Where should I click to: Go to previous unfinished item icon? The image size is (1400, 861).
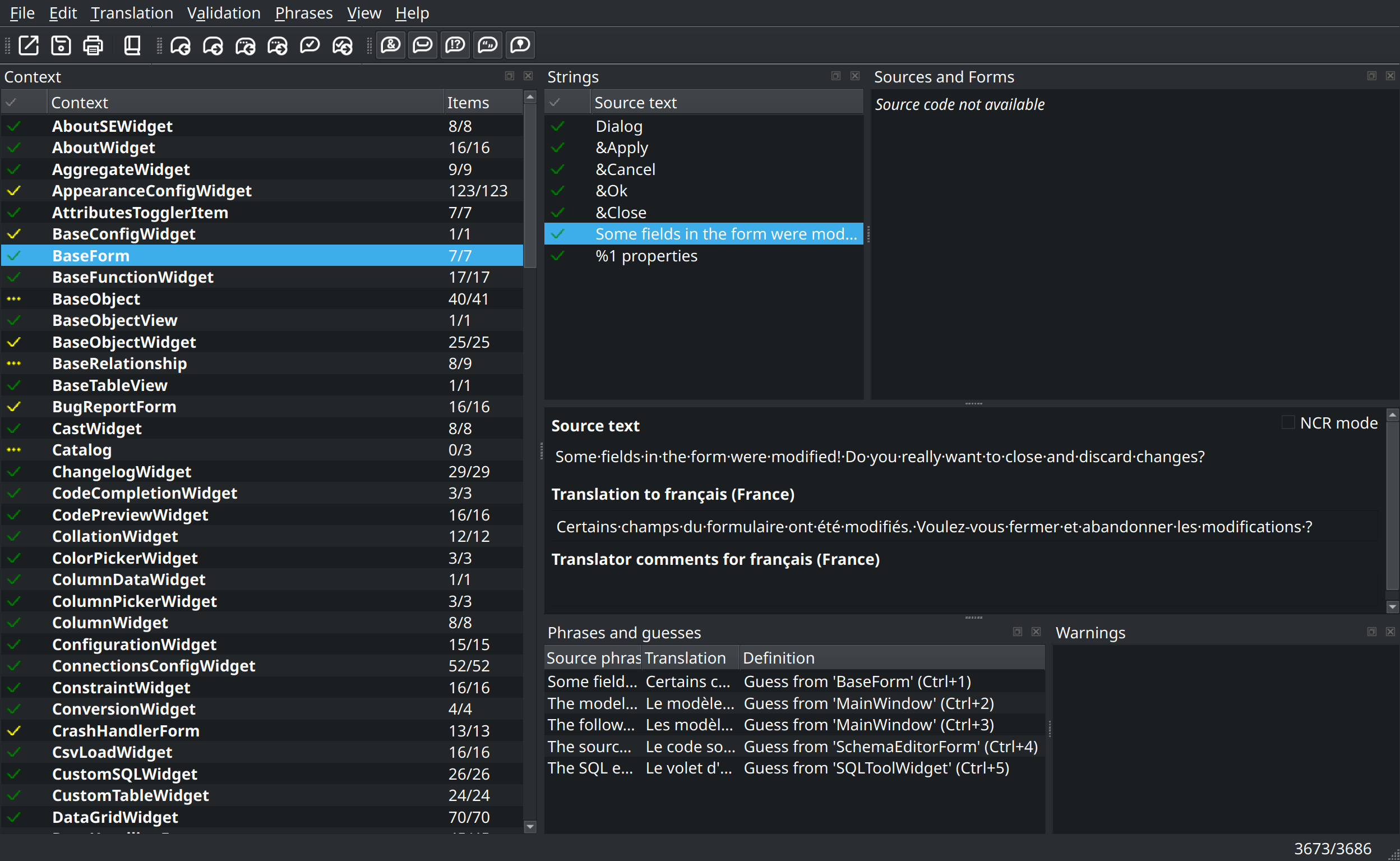[x=245, y=45]
